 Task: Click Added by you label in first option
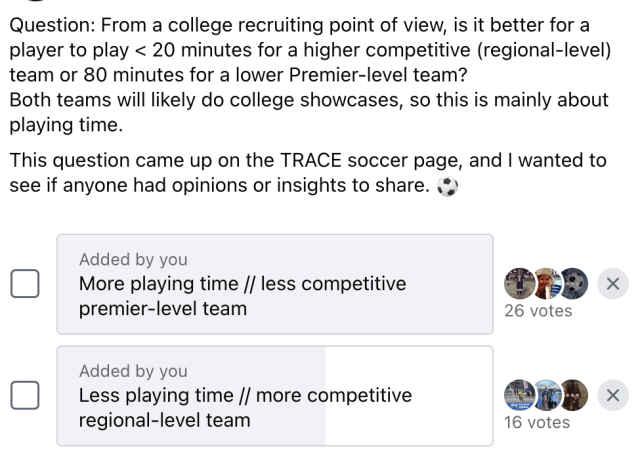[x=133, y=260]
